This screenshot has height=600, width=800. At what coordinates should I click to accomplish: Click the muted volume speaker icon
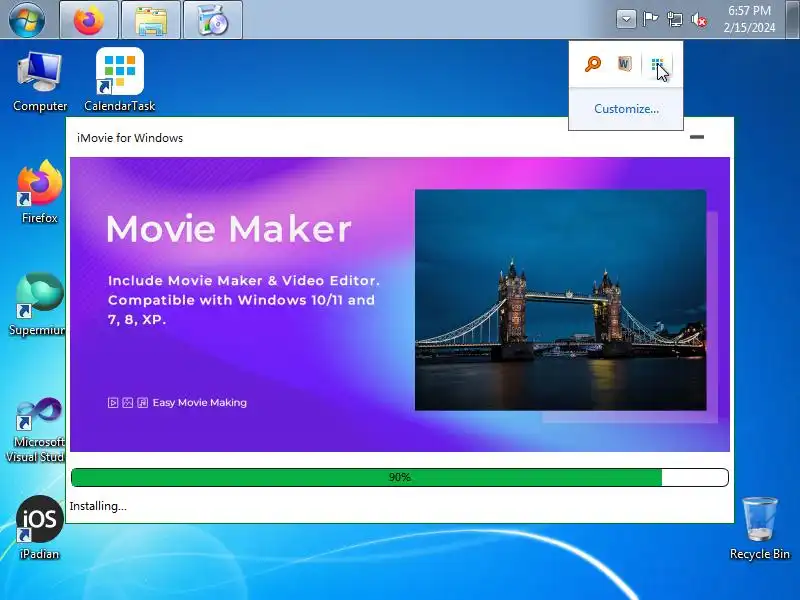(699, 20)
